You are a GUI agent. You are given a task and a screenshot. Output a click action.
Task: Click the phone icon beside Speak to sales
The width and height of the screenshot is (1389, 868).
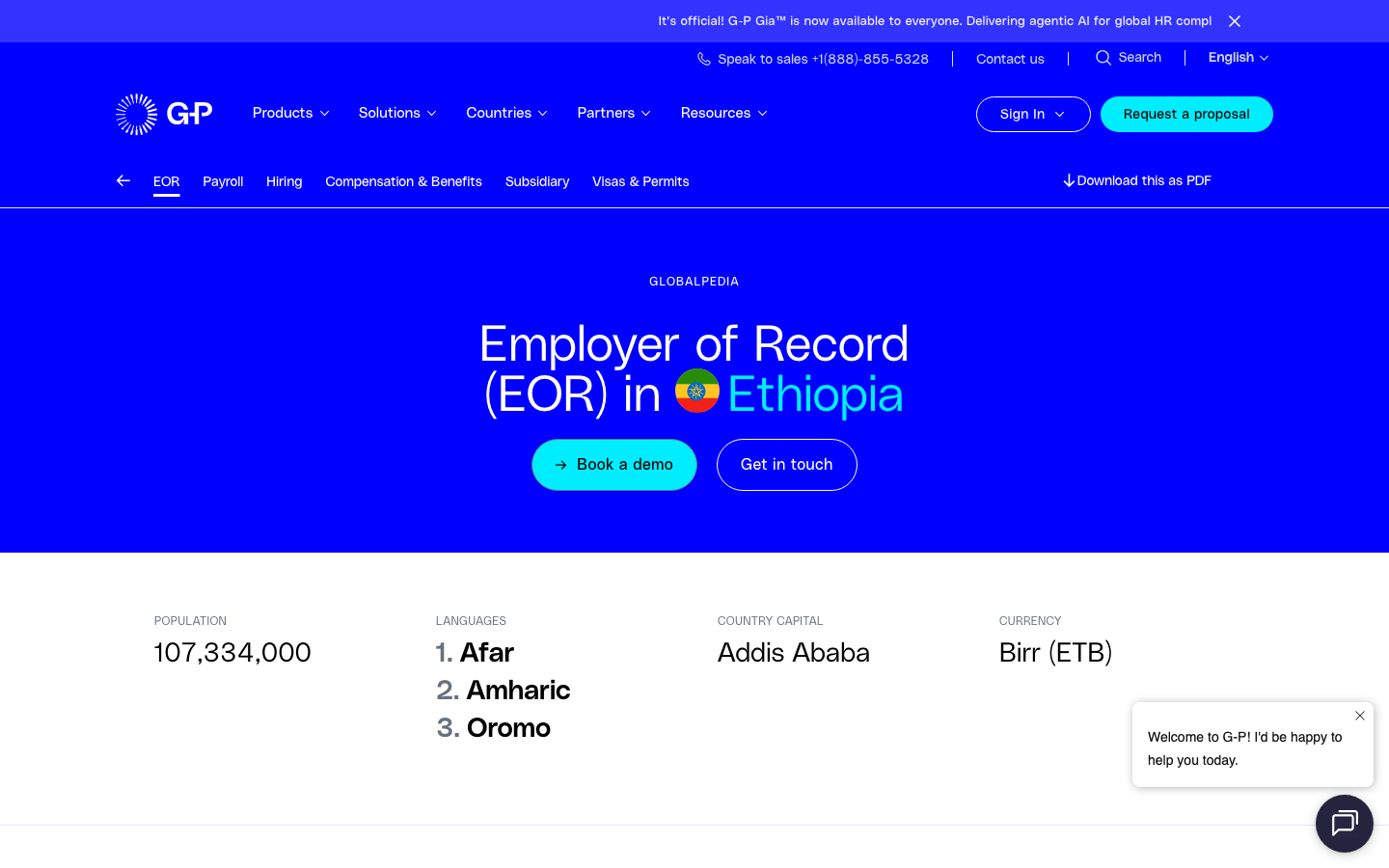point(704,59)
